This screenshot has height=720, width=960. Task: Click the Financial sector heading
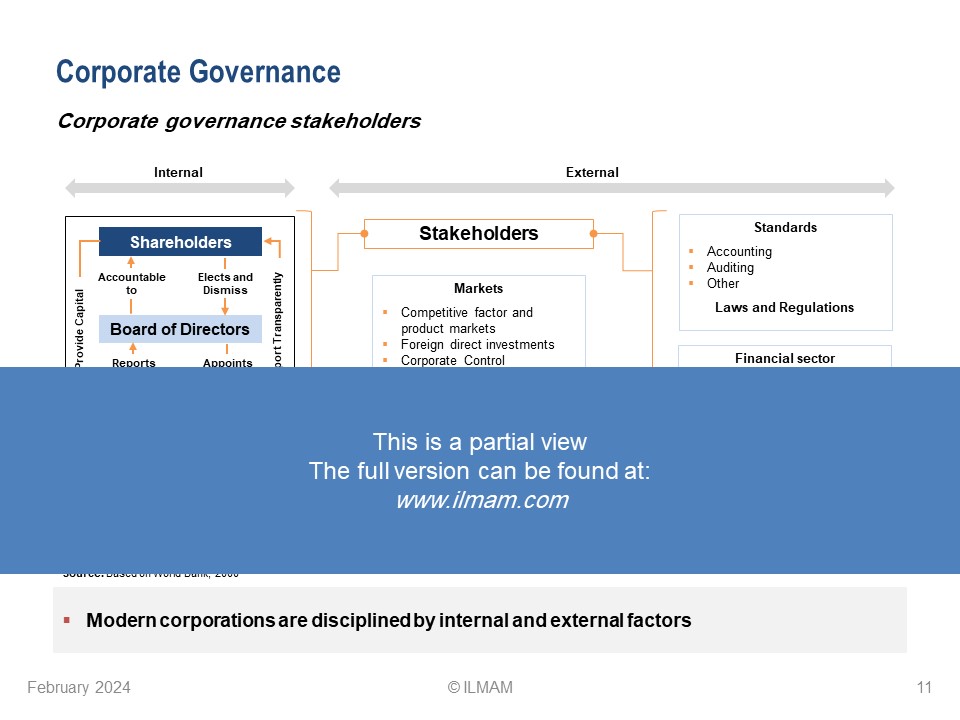pyautogui.click(x=784, y=358)
